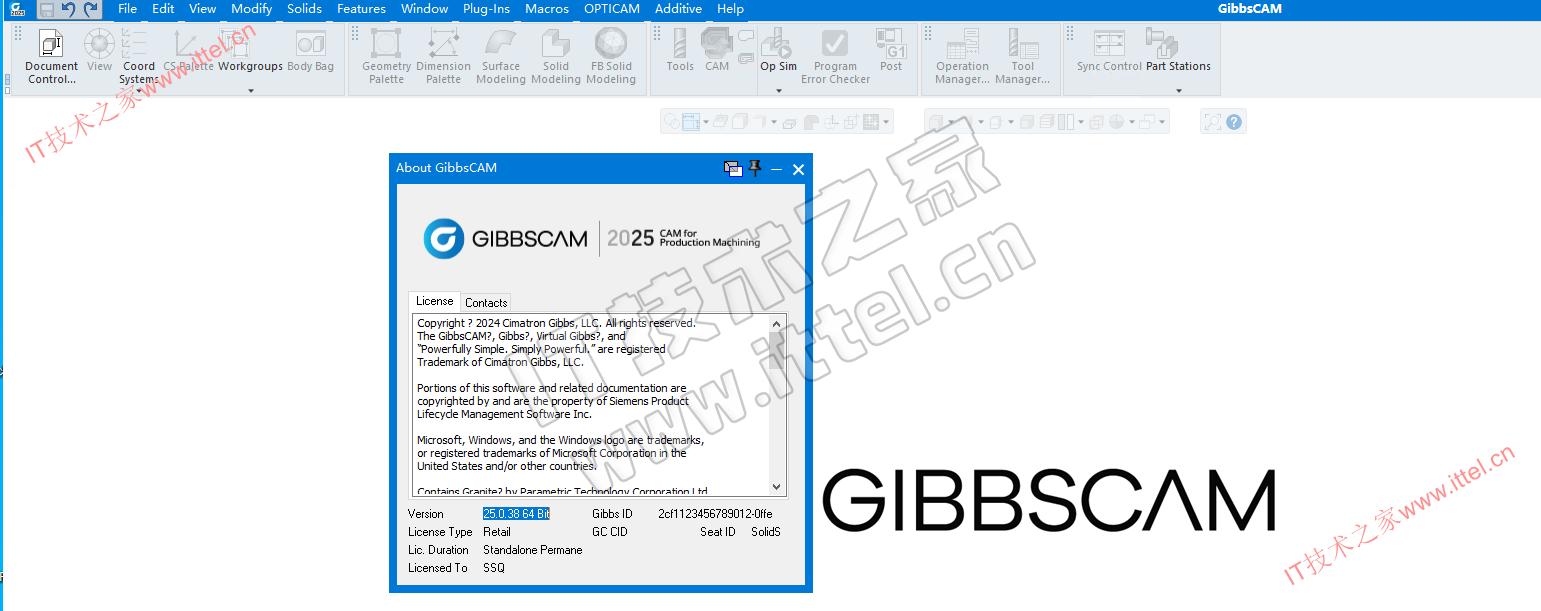Open the CAM palette

tap(717, 51)
